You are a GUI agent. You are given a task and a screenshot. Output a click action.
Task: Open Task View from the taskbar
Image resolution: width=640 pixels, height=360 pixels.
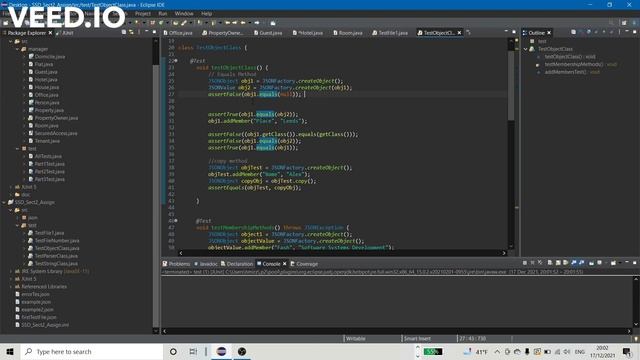[x=193, y=351]
